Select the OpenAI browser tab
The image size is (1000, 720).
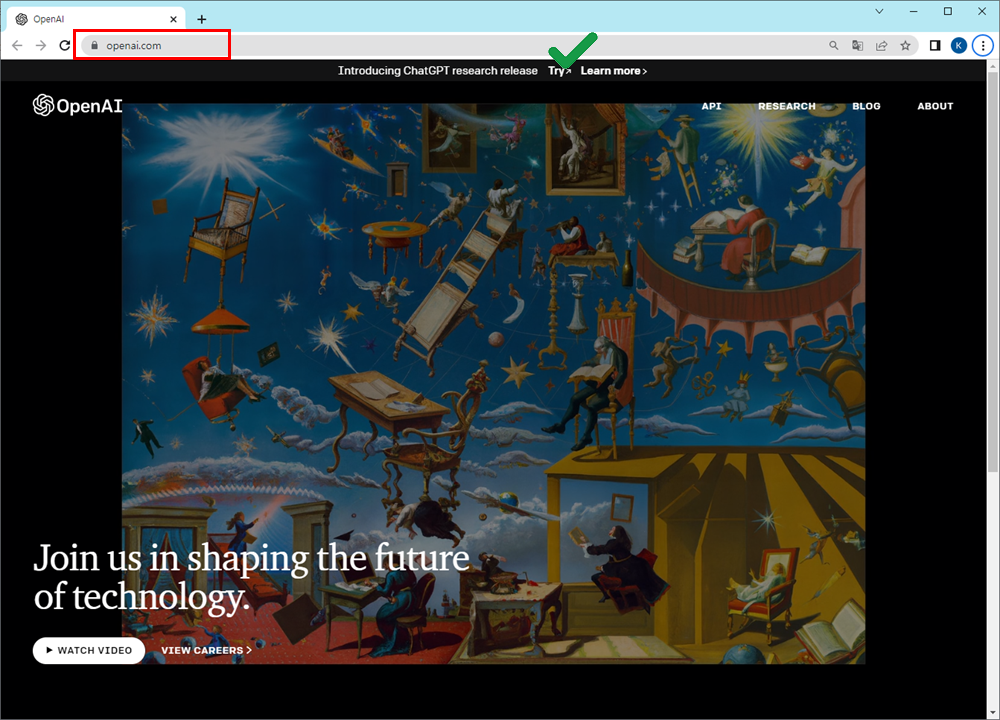click(96, 19)
